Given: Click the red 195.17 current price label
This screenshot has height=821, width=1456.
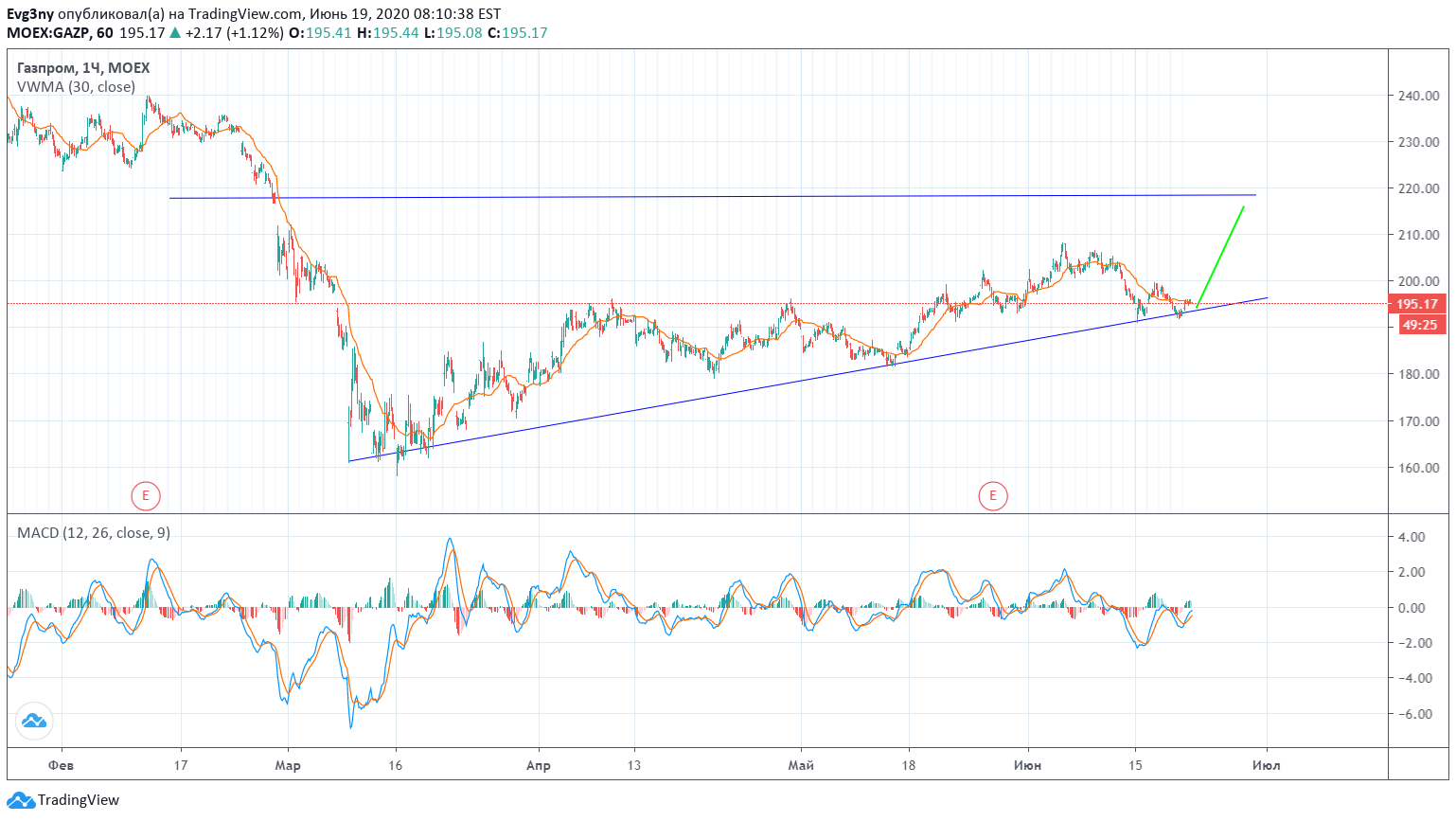Looking at the screenshot, I should 1417,304.
